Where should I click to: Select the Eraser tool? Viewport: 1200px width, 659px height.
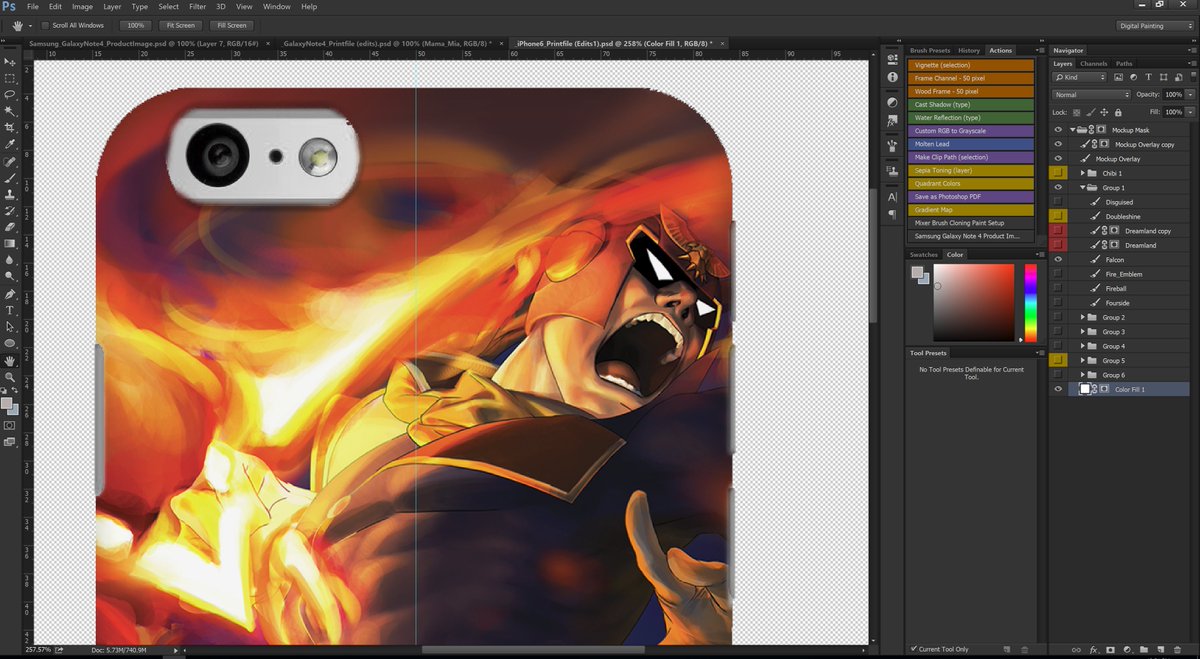click(x=10, y=227)
